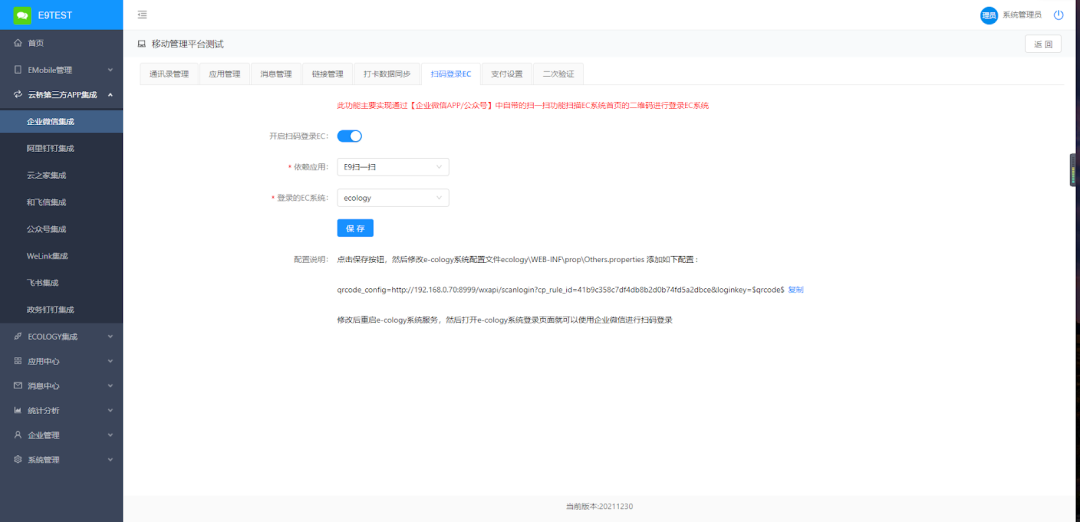Click the 复制 link after qrcode config
The image size is (1080, 522).
[x=796, y=290]
